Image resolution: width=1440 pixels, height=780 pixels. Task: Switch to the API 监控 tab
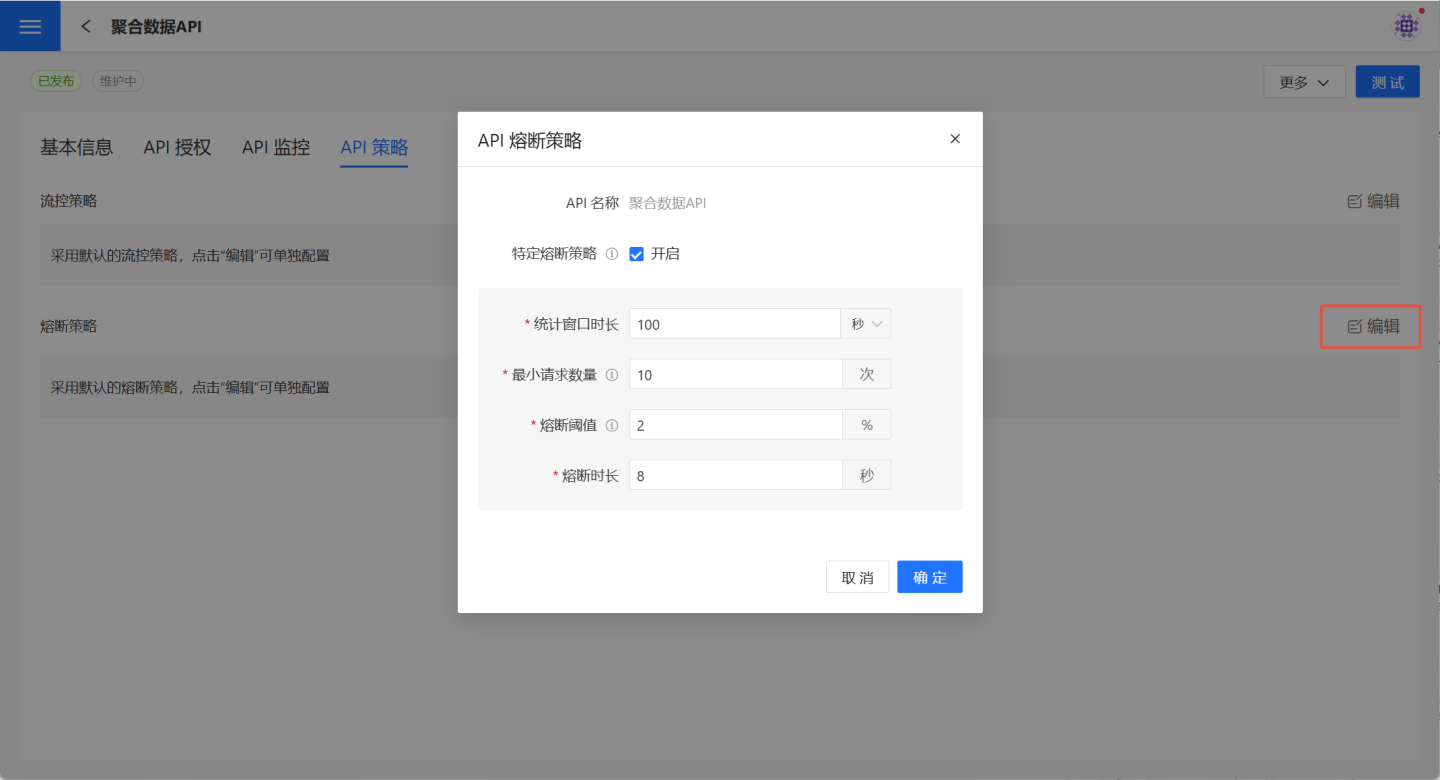(275, 147)
